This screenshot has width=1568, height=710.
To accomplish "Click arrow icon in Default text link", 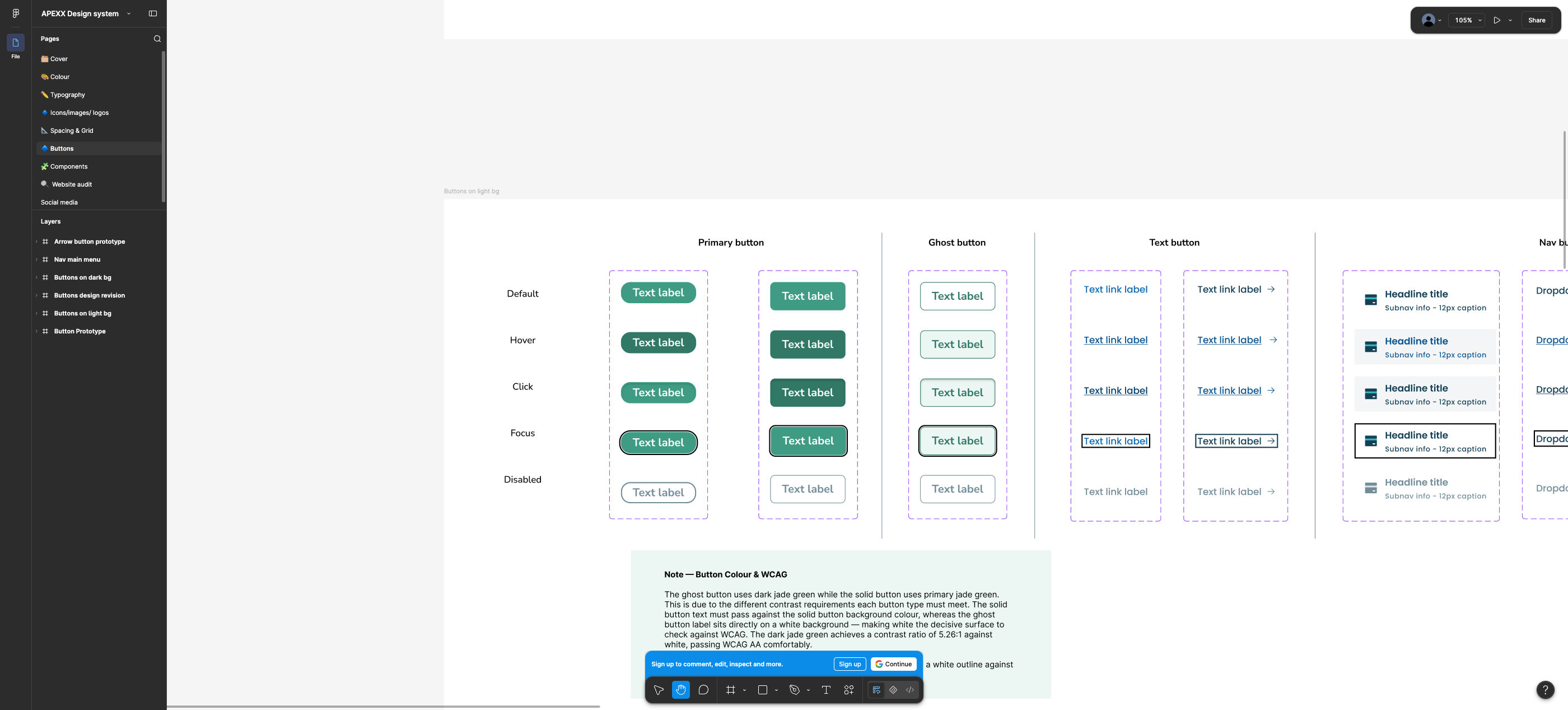I will tap(1271, 289).
